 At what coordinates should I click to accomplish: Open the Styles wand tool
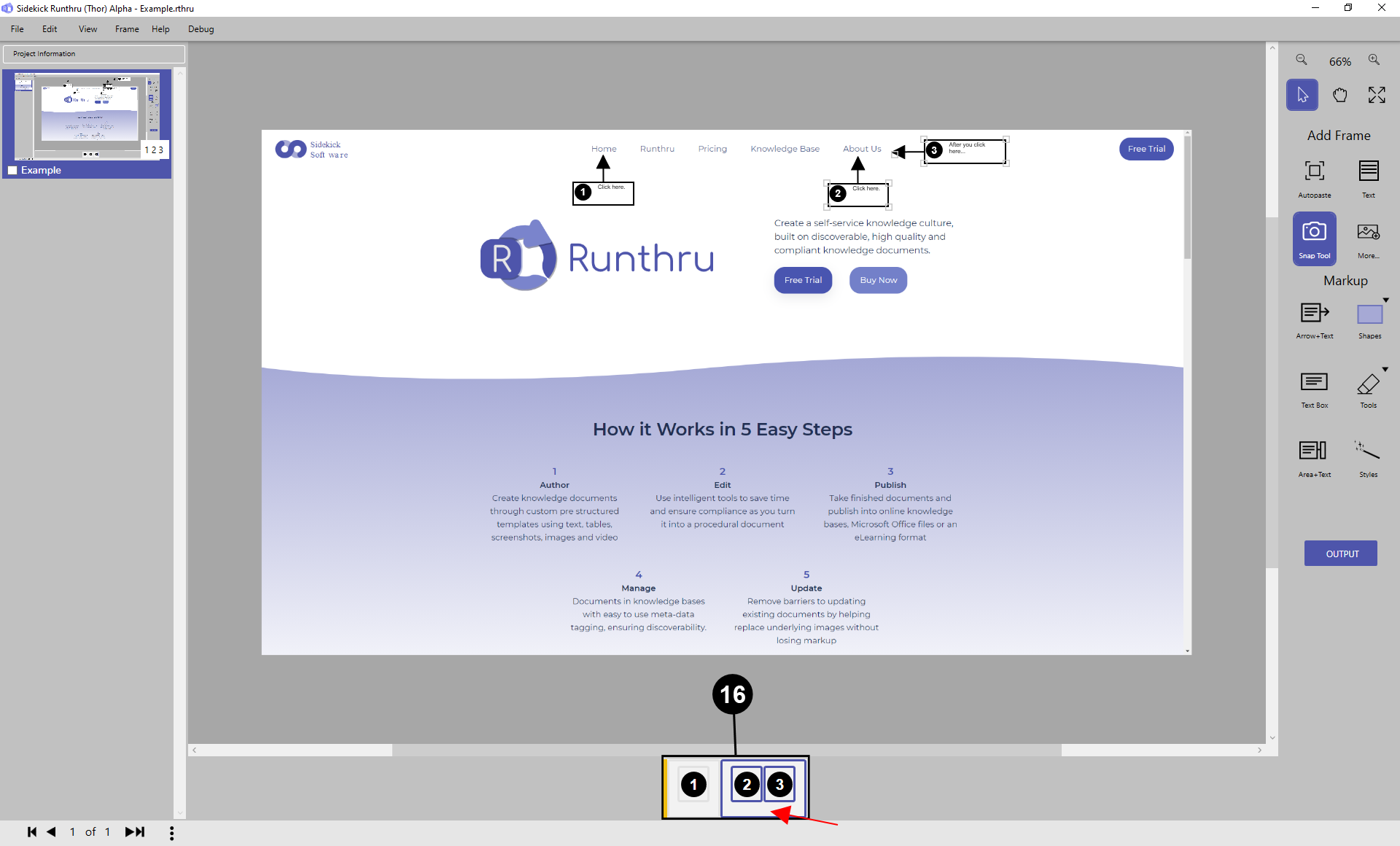(1369, 458)
